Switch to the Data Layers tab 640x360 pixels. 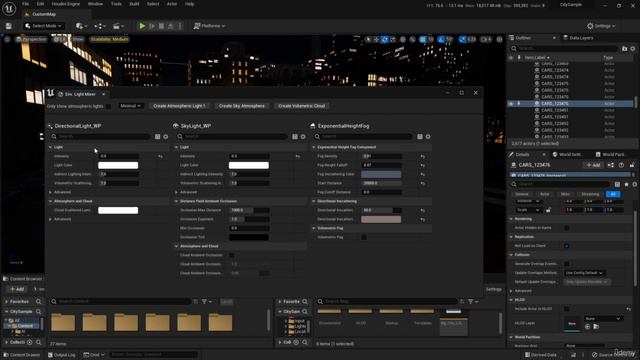[578, 38]
